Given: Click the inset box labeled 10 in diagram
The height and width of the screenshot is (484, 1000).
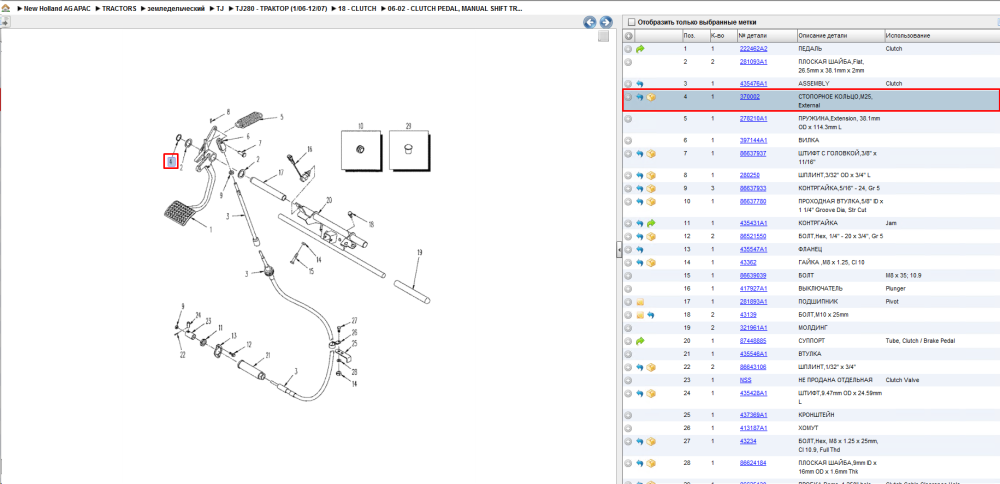Looking at the screenshot, I should click(360, 150).
